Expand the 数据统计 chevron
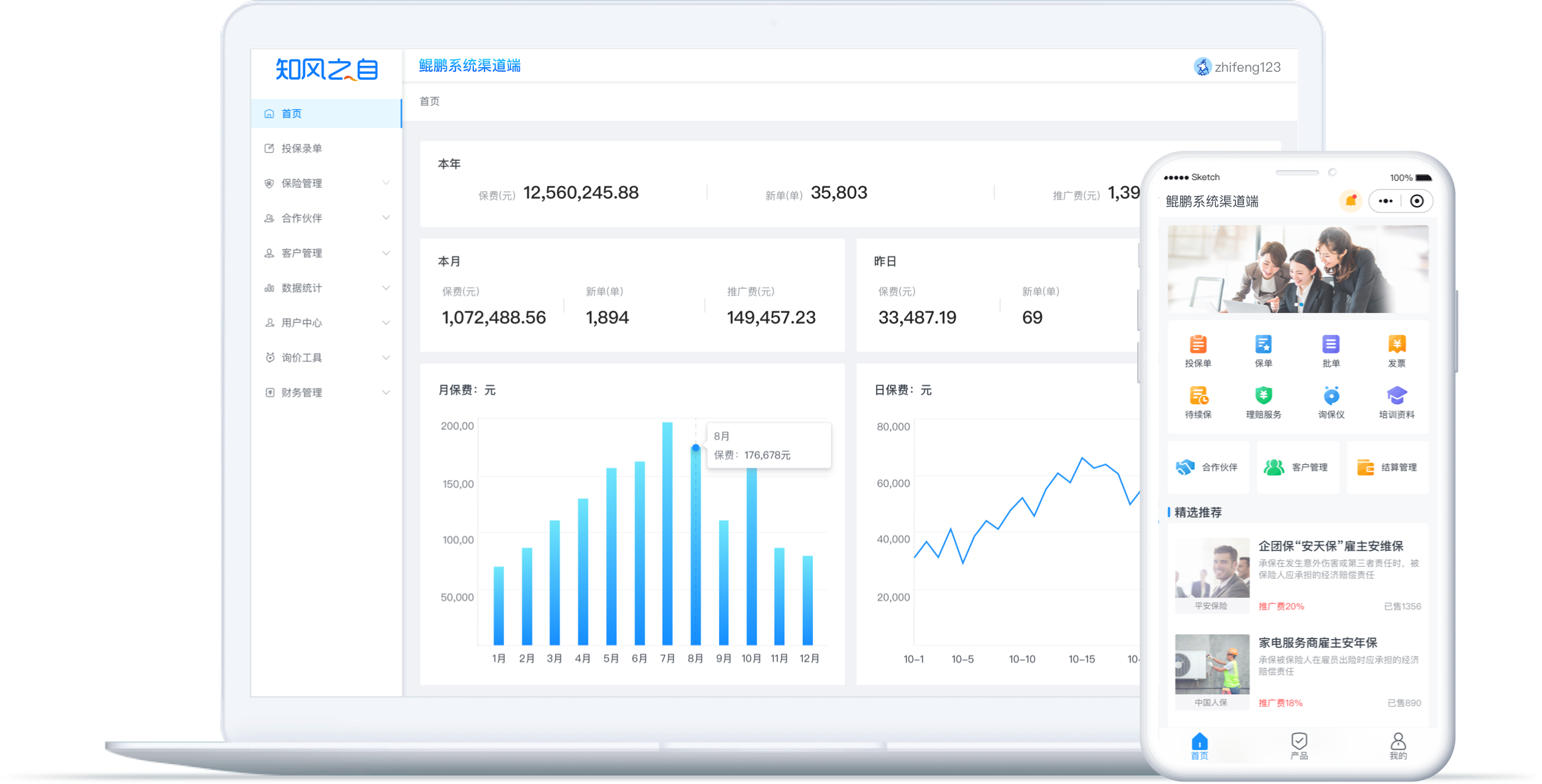Image resolution: width=1542 pixels, height=784 pixels. click(385, 288)
